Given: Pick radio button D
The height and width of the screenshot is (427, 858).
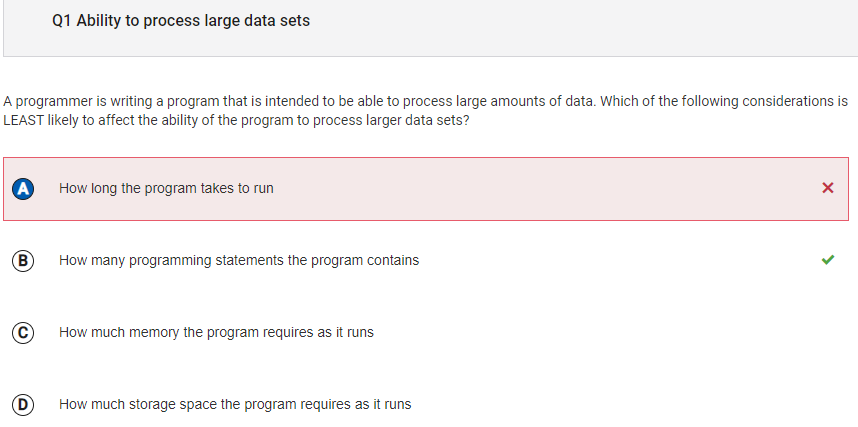Looking at the screenshot, I should pyautogui.click(x=22, y=404).
